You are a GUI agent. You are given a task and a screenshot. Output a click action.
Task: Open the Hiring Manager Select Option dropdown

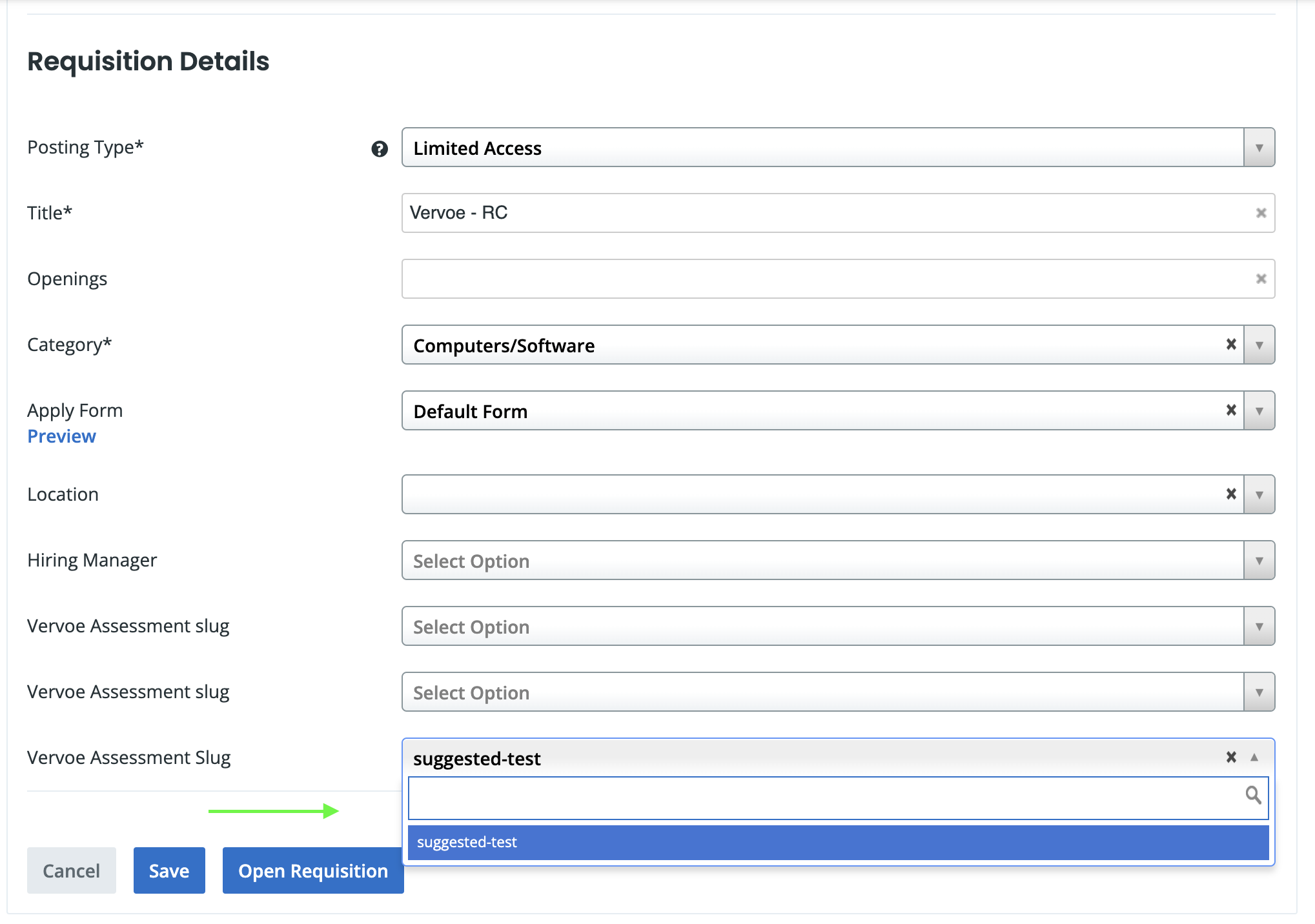pos(838,561)
